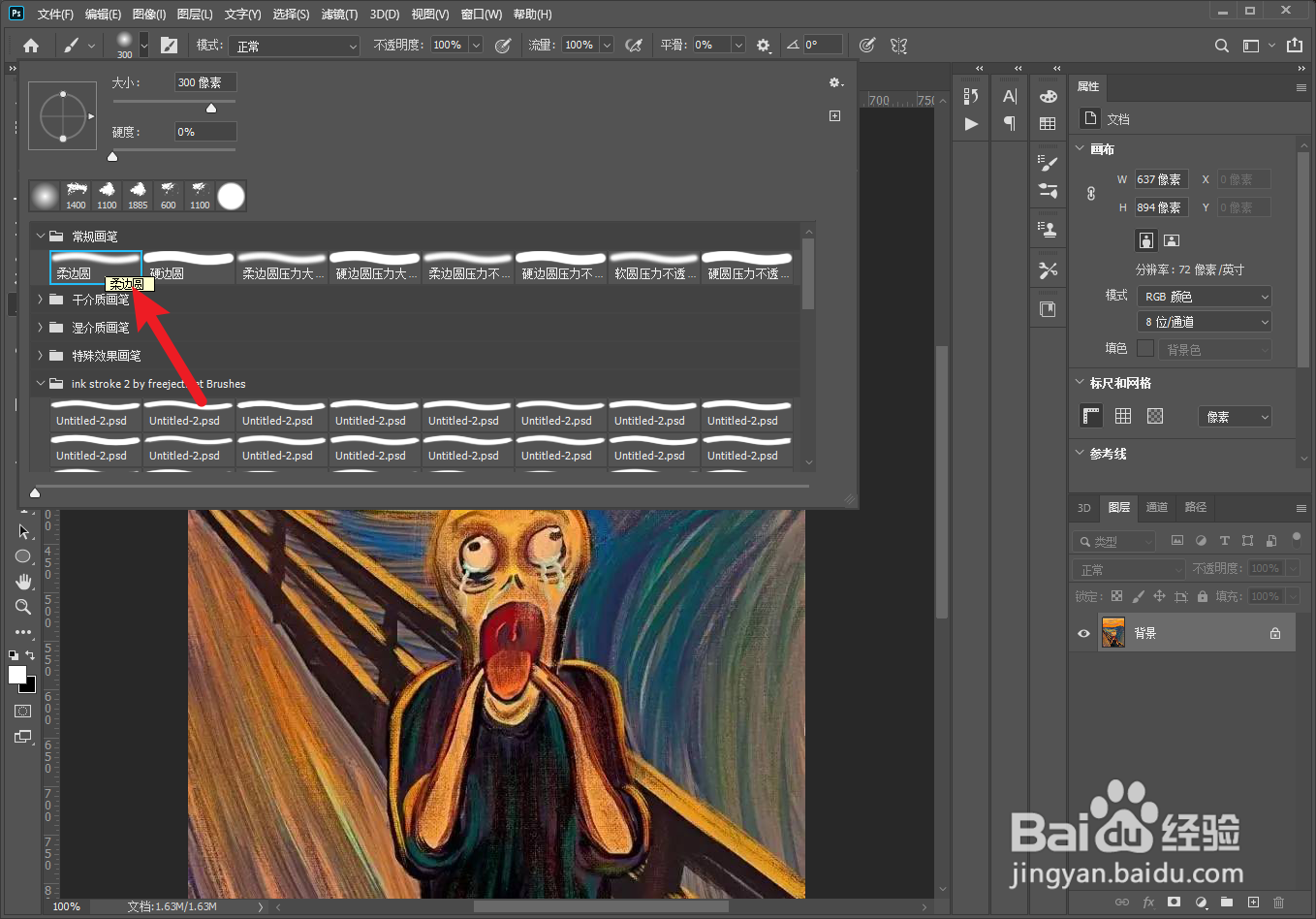The height and width of the screenshot is (919, 1316).
Task: Open the Swatches grid panel icon
Action: coord(1048,123)
